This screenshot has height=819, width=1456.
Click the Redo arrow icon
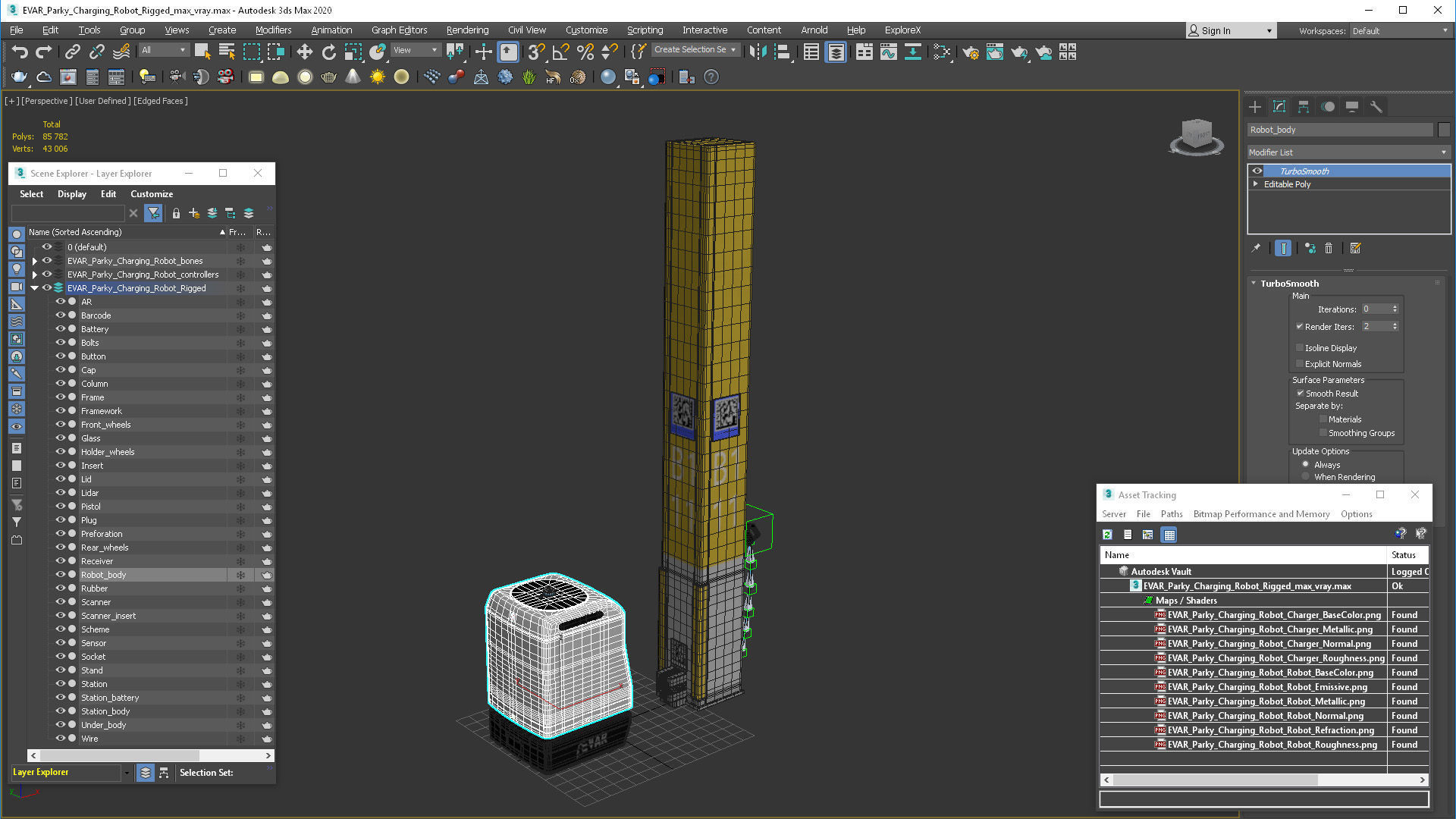[44, 52]
